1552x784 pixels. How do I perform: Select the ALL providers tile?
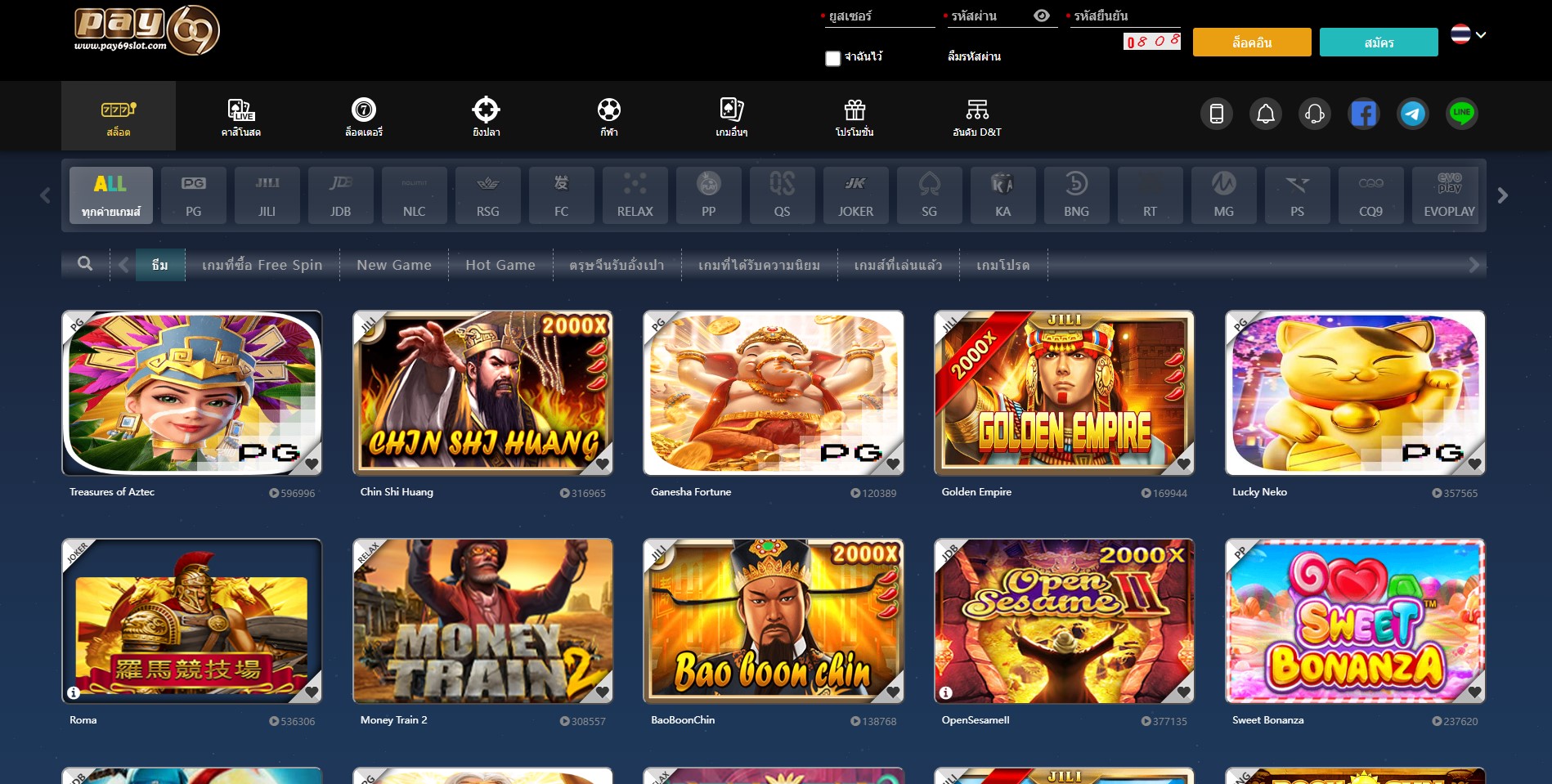click(111, 195)
